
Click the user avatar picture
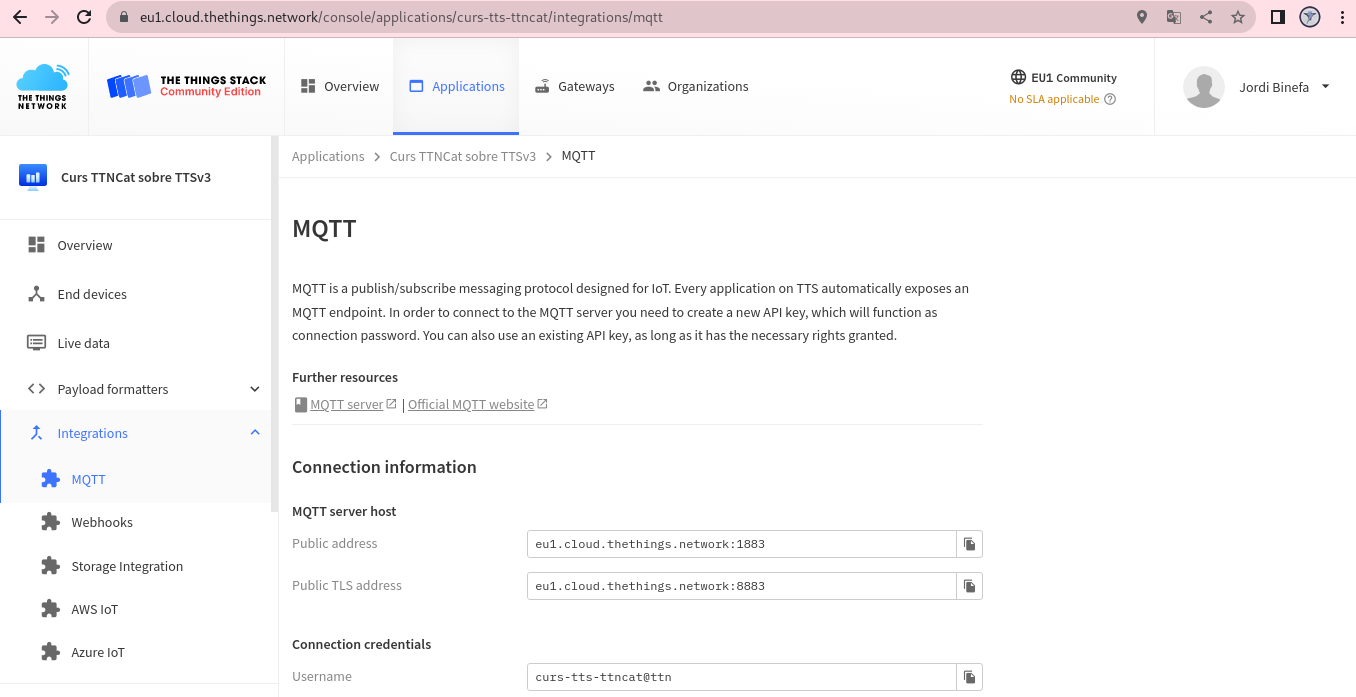coord(1204,87)
